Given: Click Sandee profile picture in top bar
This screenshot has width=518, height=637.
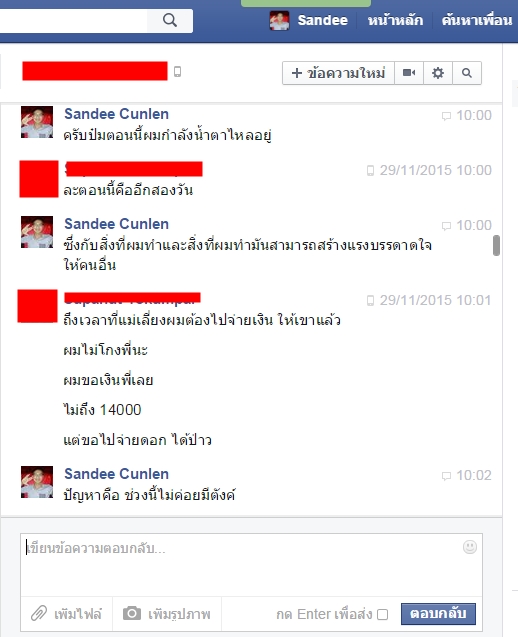Looking at the screenshot, I should [x=280, y=20].
